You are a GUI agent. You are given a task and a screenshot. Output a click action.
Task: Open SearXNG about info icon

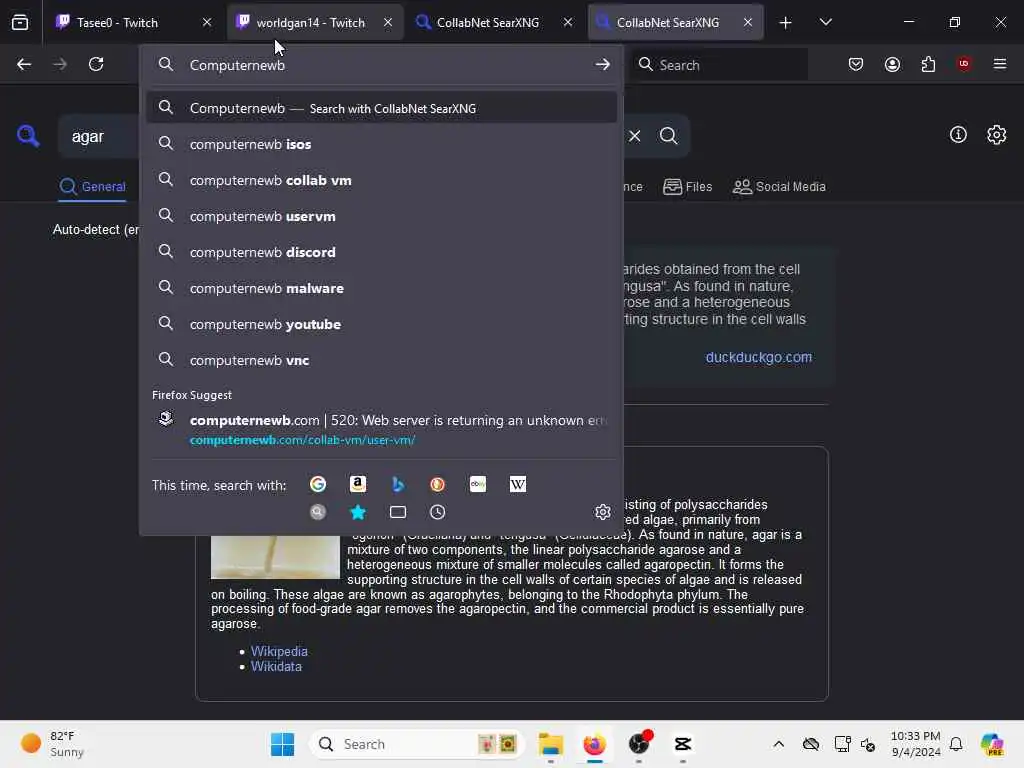coord(957,135)
